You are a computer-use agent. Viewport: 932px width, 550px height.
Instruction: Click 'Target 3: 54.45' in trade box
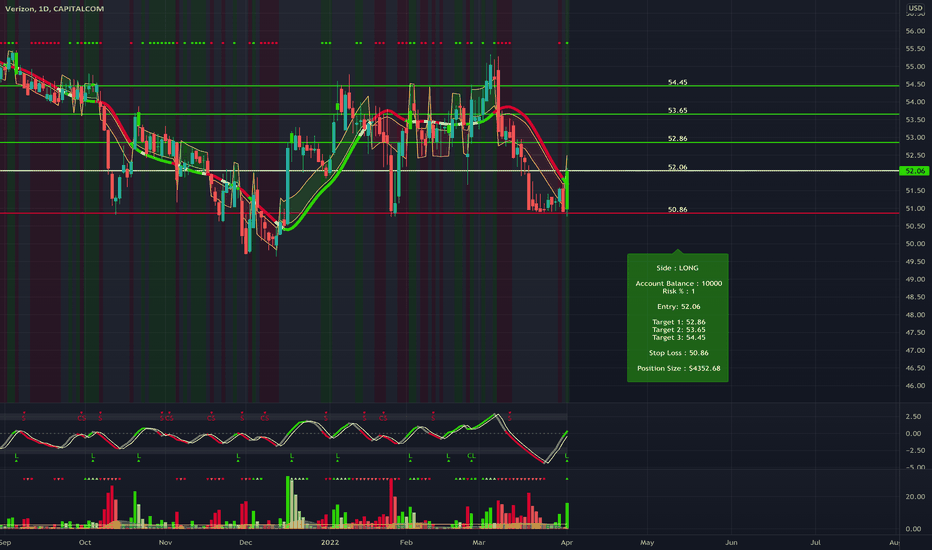(679, 337)
